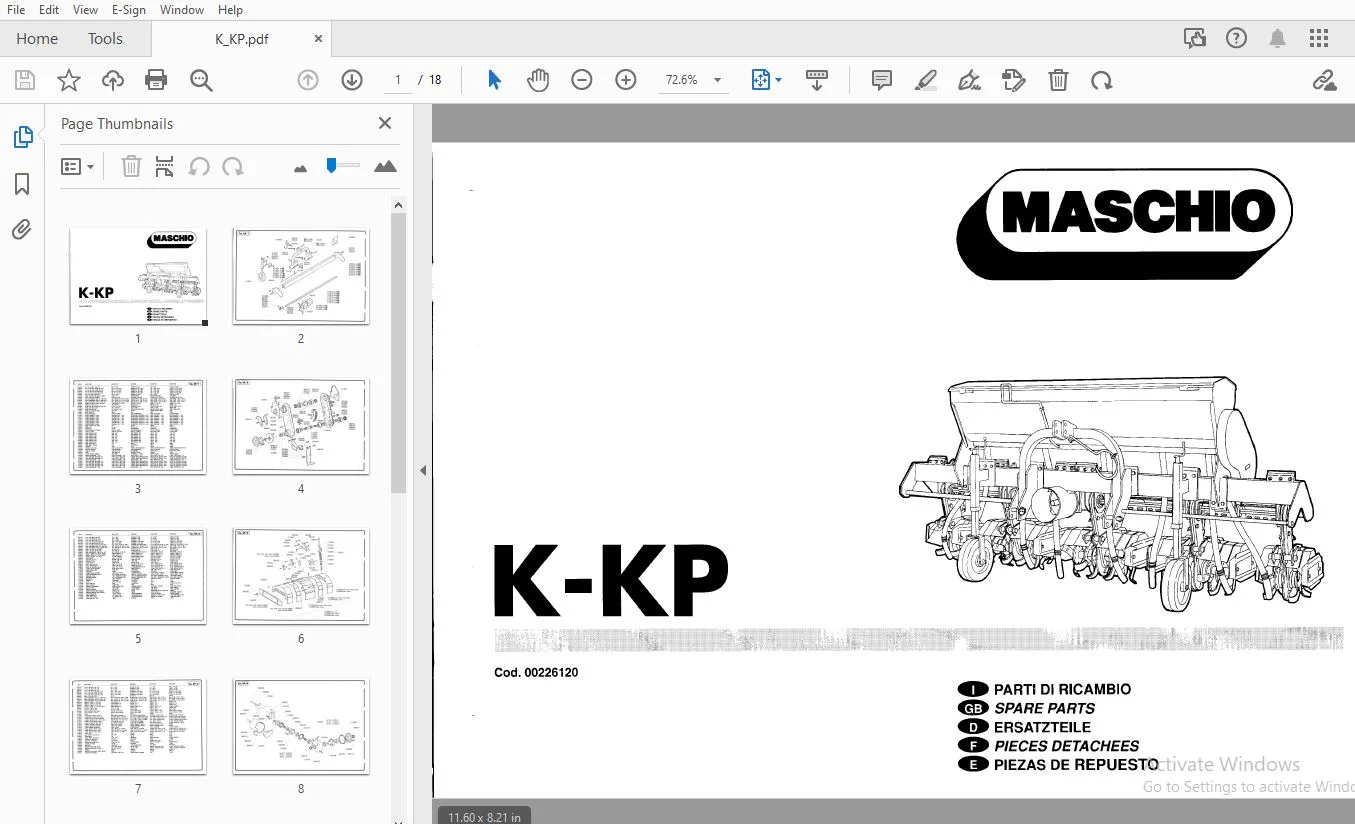
Task: Delete the page with the toolbar trash icon
Action: (1058, 80)
